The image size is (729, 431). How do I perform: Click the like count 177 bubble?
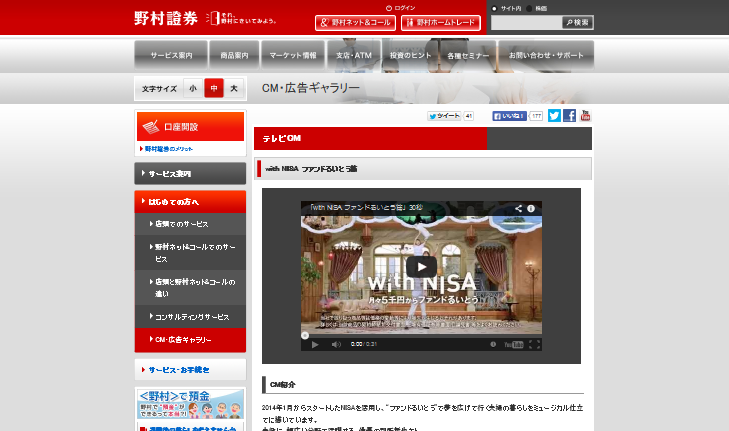tap(536, 116)
